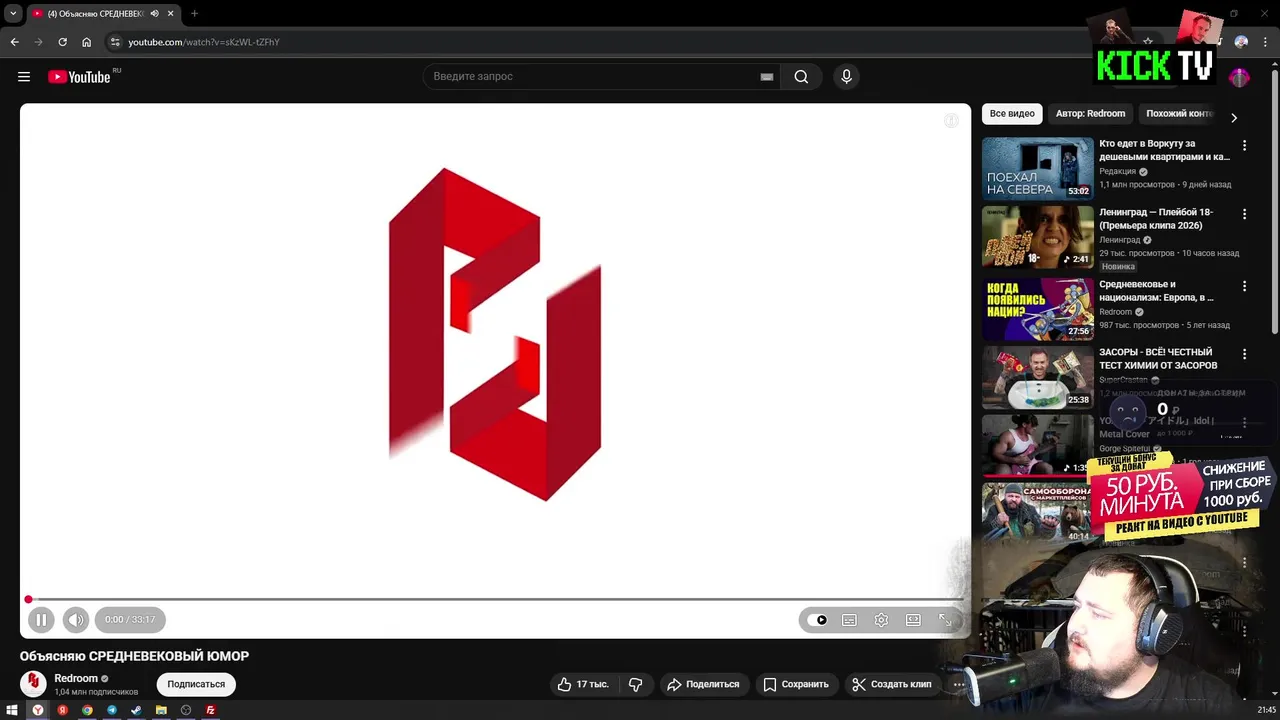Go back in browser history
1280x720 pixels.
click(14, 42)
